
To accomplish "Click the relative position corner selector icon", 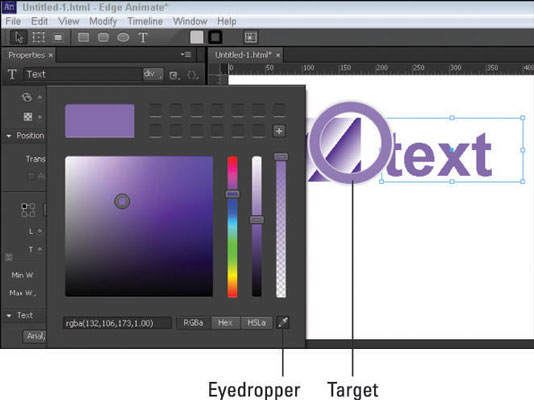I will click(x=28, y=210).
